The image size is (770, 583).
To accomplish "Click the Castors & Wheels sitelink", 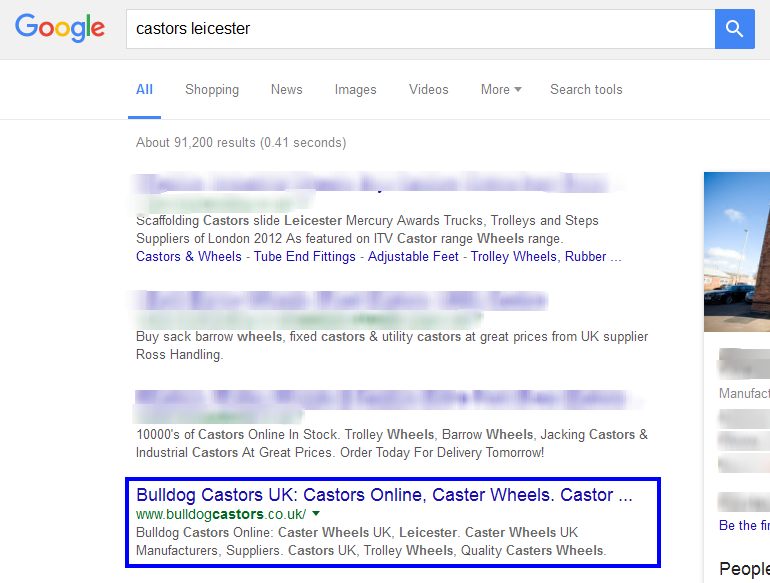I will (x=189, y=256).
